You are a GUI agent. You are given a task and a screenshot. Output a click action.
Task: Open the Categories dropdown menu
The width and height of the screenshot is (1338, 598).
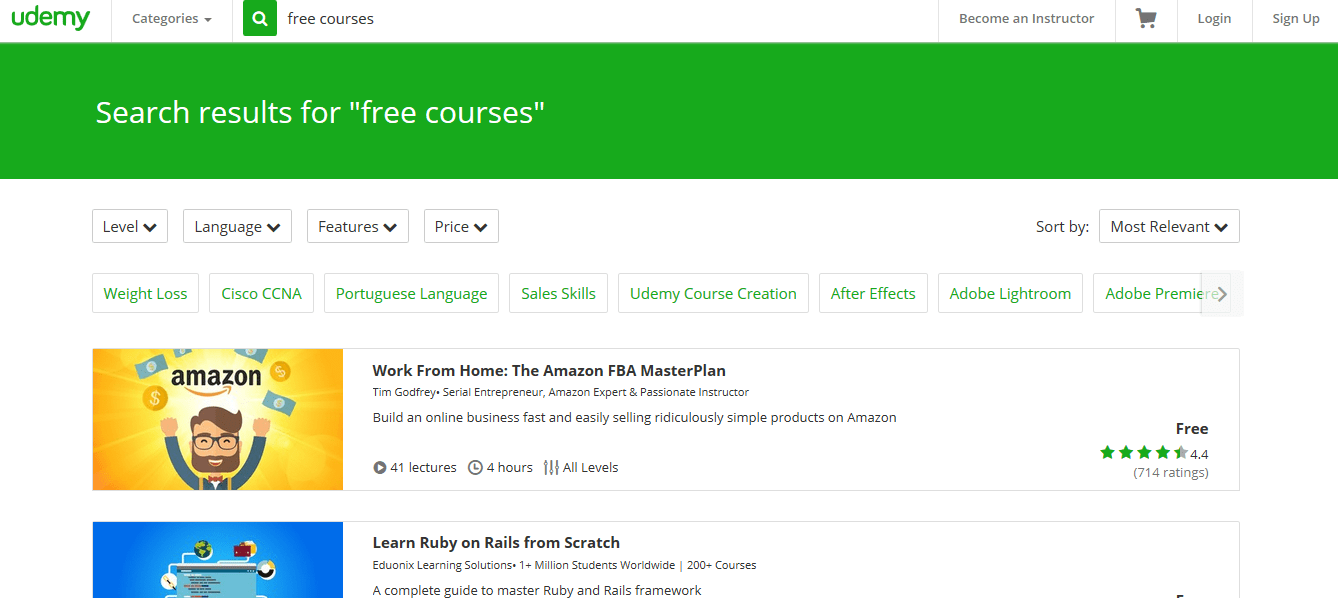pos(172,18)
